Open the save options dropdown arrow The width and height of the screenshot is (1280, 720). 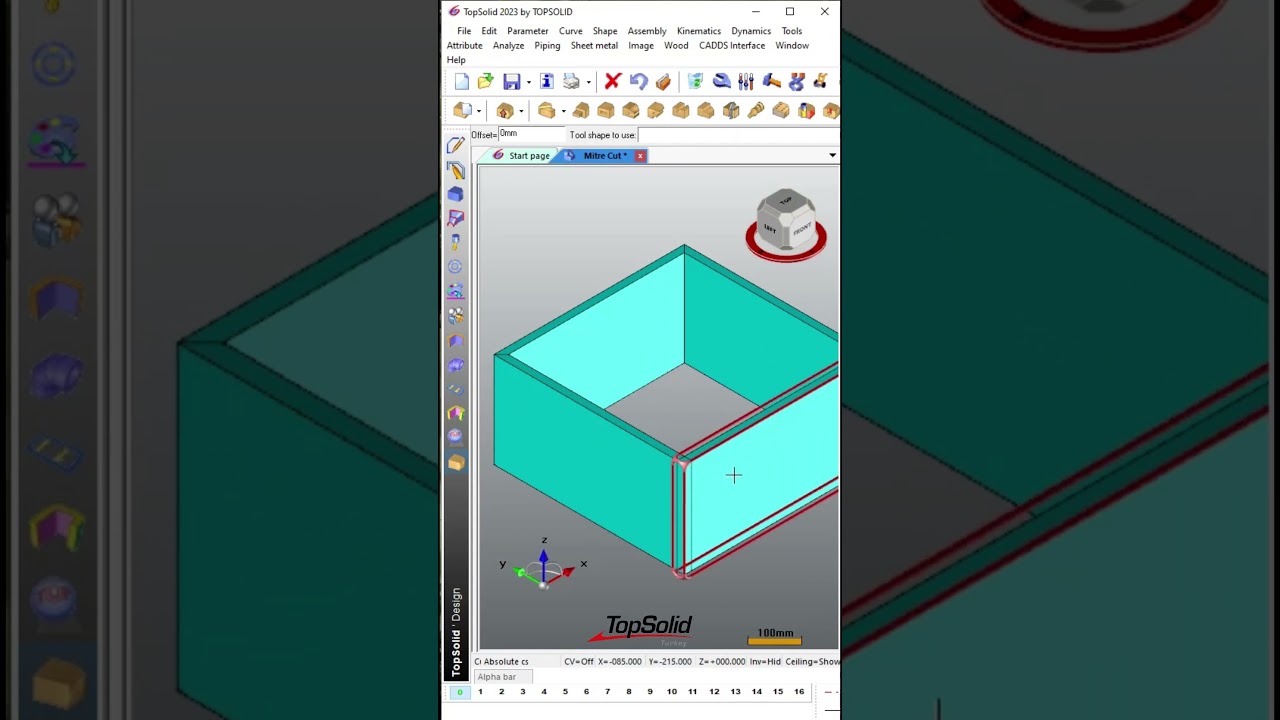(529, 82)
